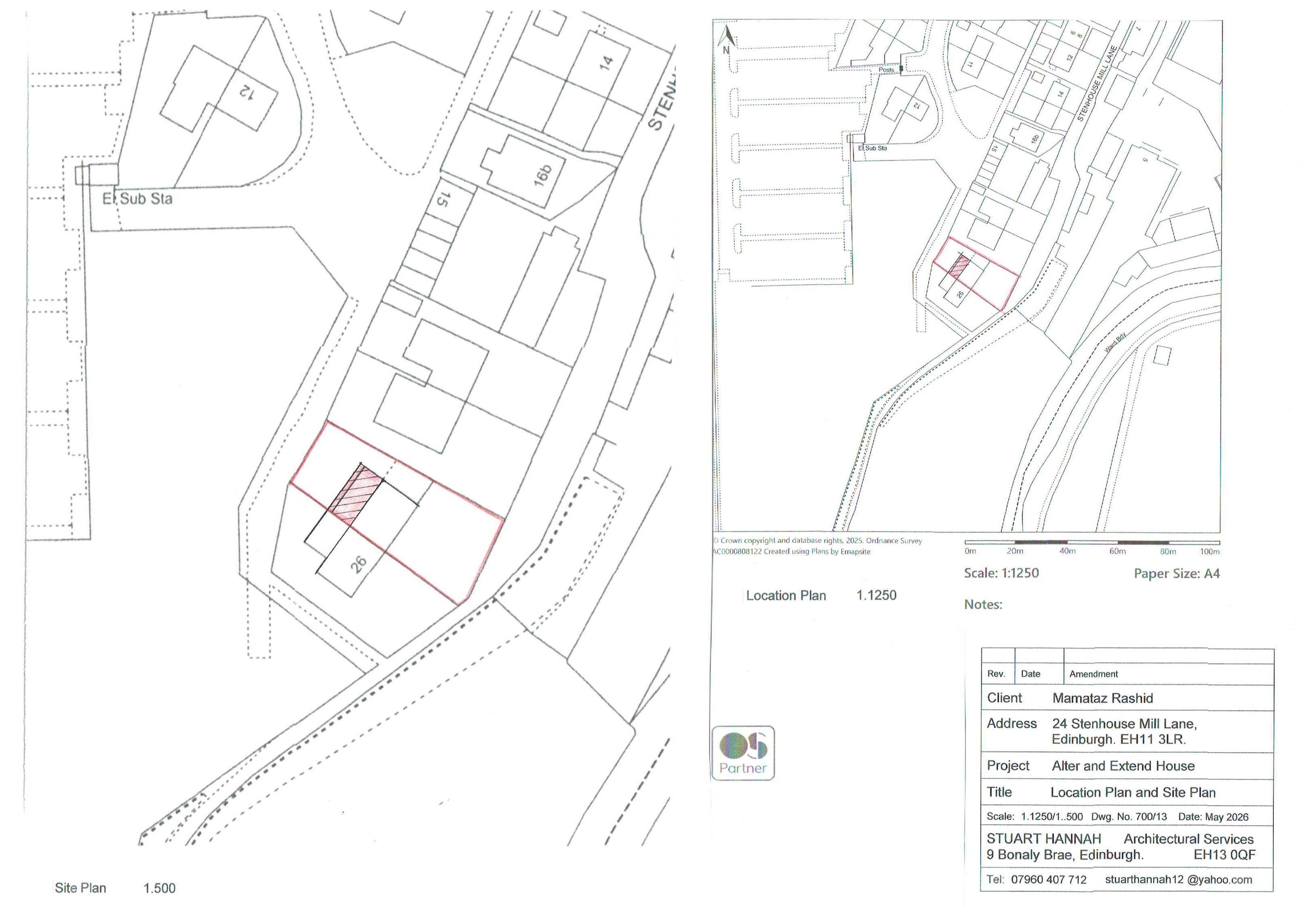This screenshot has height=924, width=1307.
Task: Click the 'Scale: 1:1250' text under the map
Action: (1001, 573)
